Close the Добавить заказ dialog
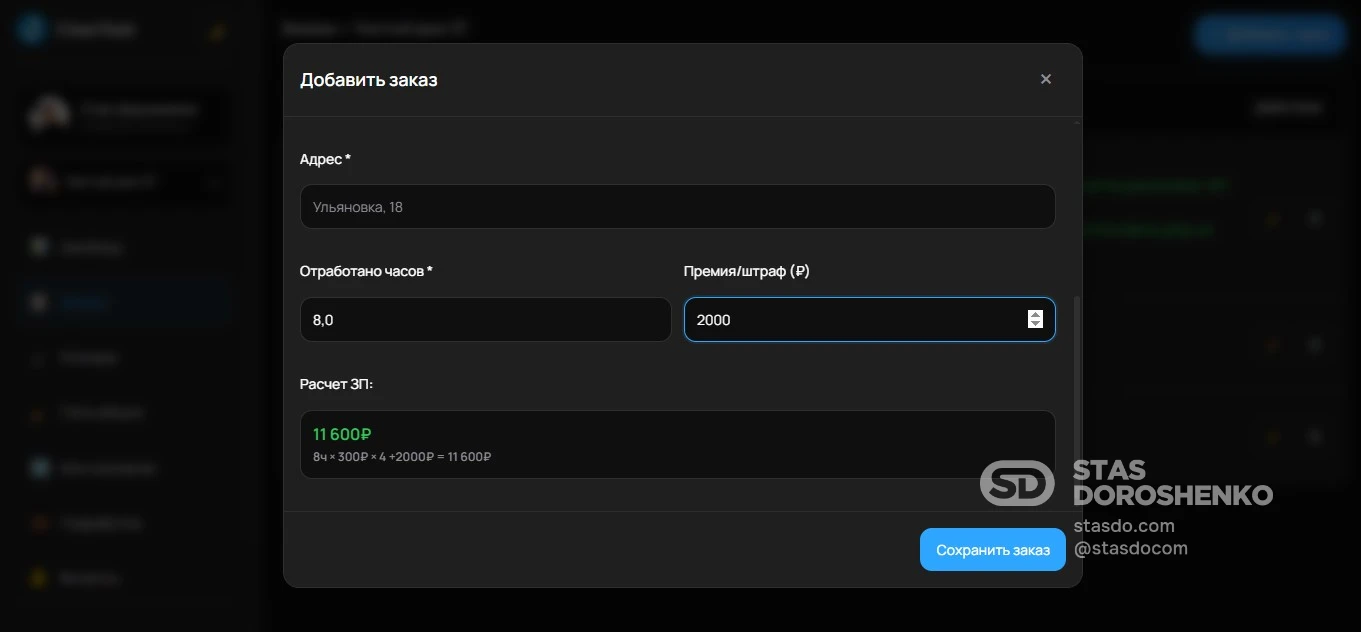This screenshot has width=1361, height=632. coord(1045,79)
